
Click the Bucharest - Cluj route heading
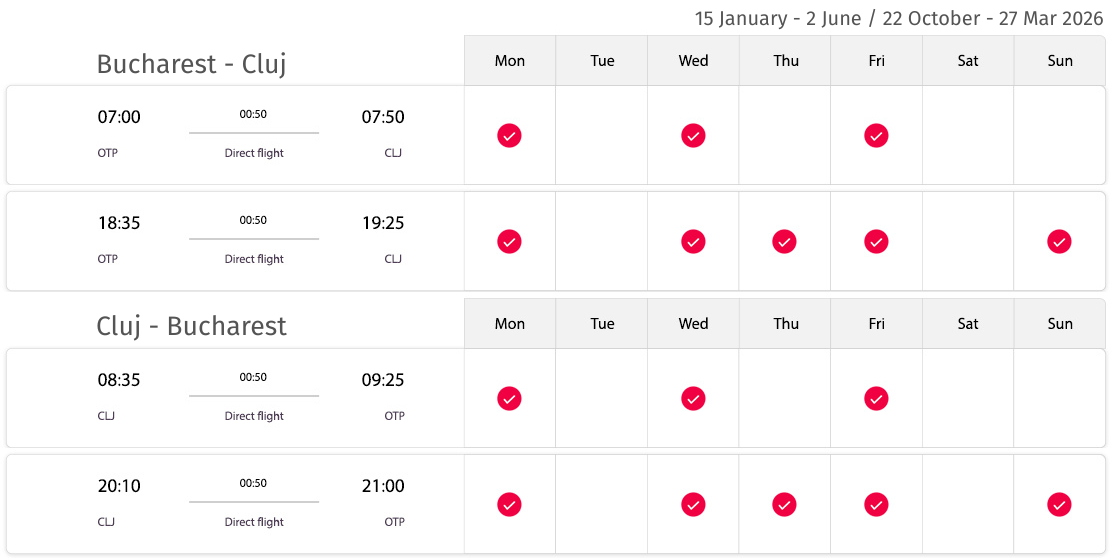[191, 65]
